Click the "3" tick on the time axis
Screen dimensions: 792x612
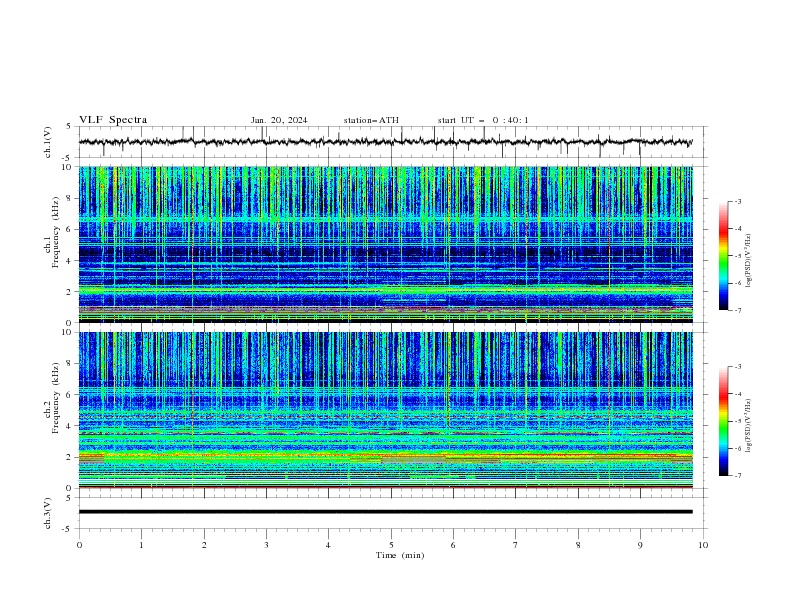pyautogui.click(x=266, y=545)
